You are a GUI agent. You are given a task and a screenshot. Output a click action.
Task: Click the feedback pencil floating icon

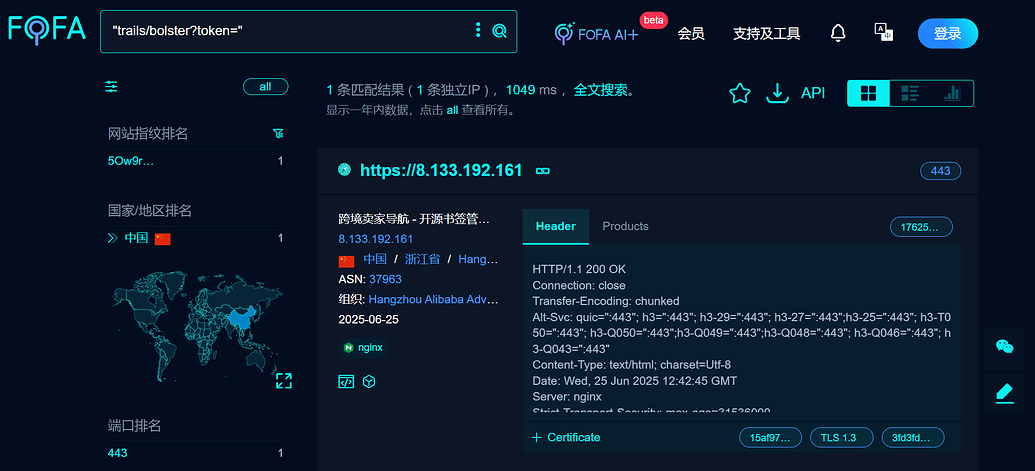pos(1004,392)
